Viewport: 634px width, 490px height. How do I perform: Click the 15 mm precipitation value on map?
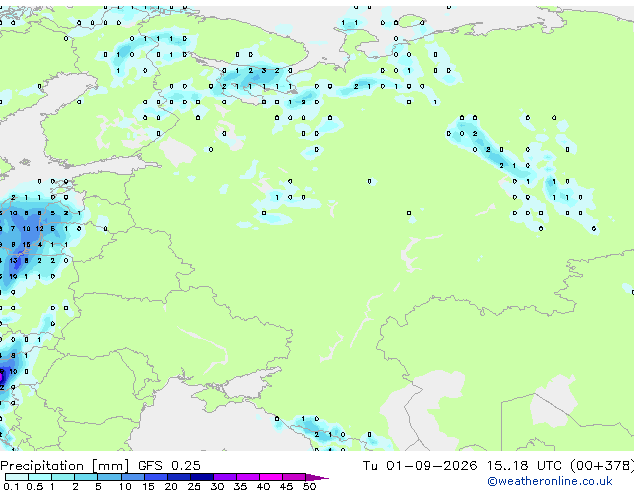(26, 245)
